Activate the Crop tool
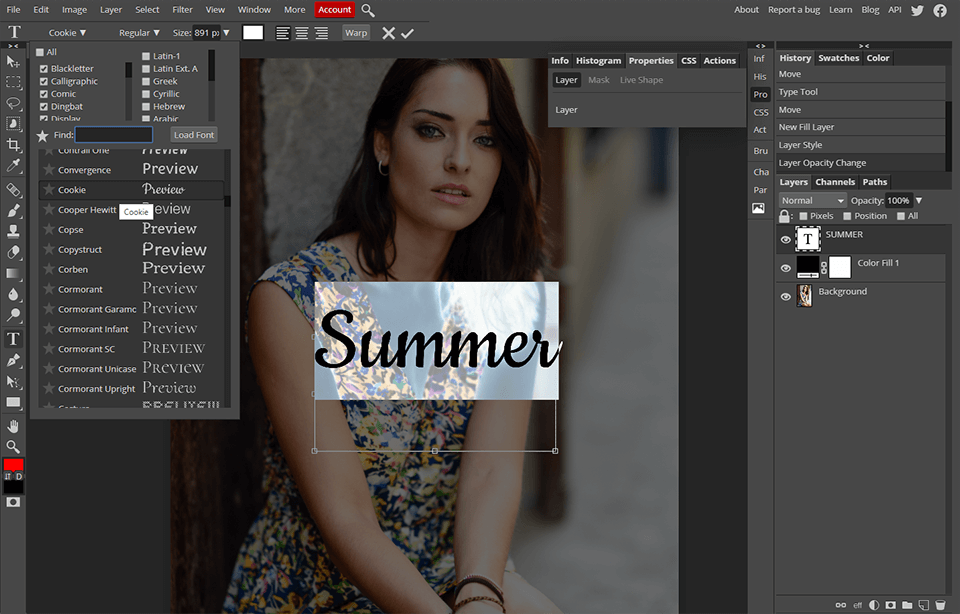Viewport: 960px width, 614px height. (x=14, y=145)
